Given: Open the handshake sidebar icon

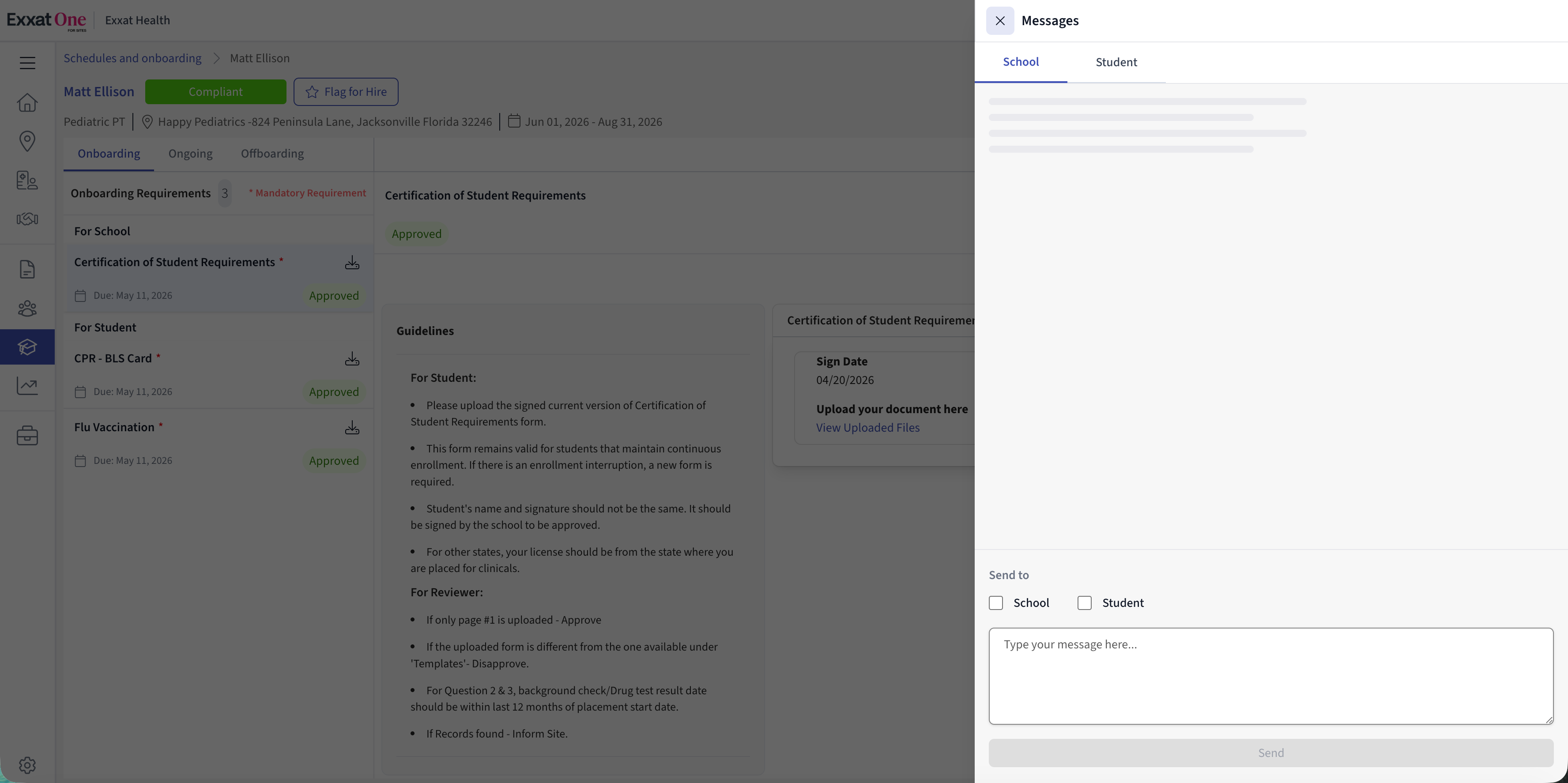Looking at the screenshot, I should (27, 219).
